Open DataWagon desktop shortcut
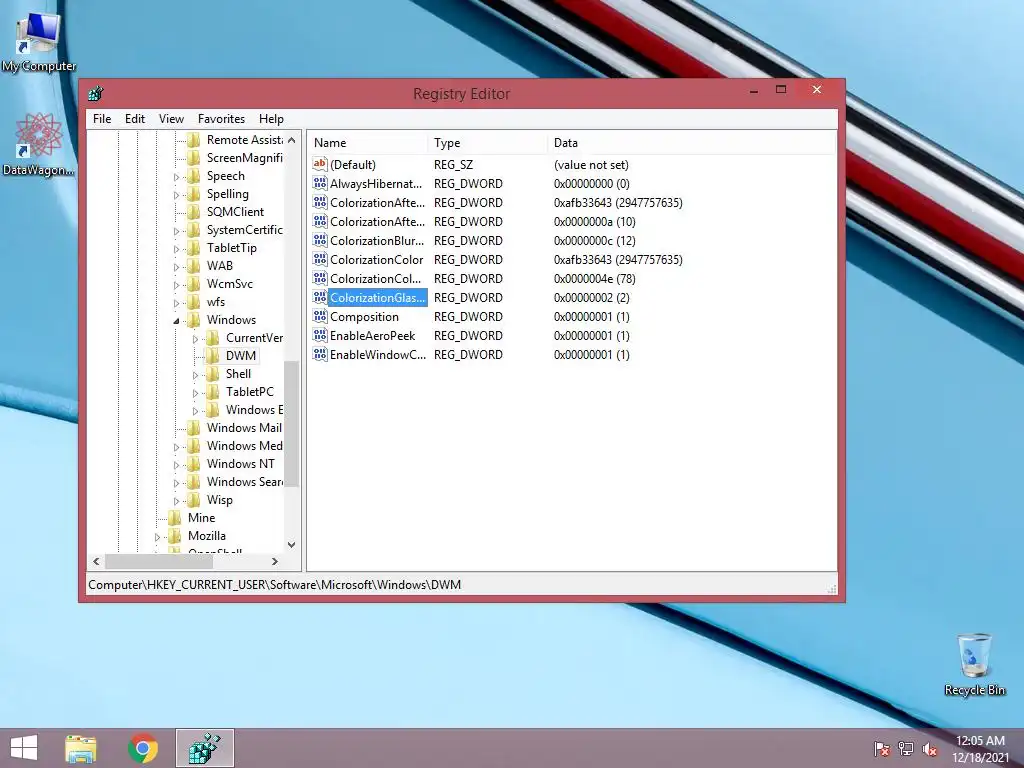Image resolution: width=1024 pixels, height=768 pixels. click(x=38, y=145)
